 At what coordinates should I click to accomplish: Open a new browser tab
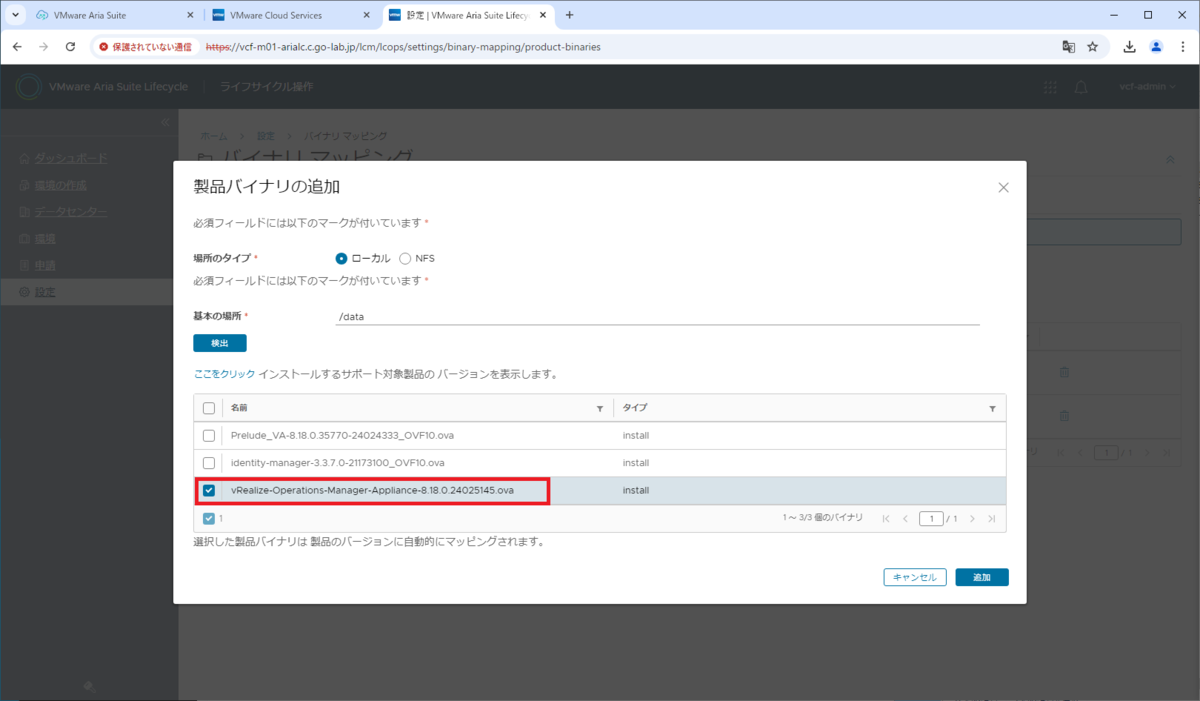pos(570,16)
